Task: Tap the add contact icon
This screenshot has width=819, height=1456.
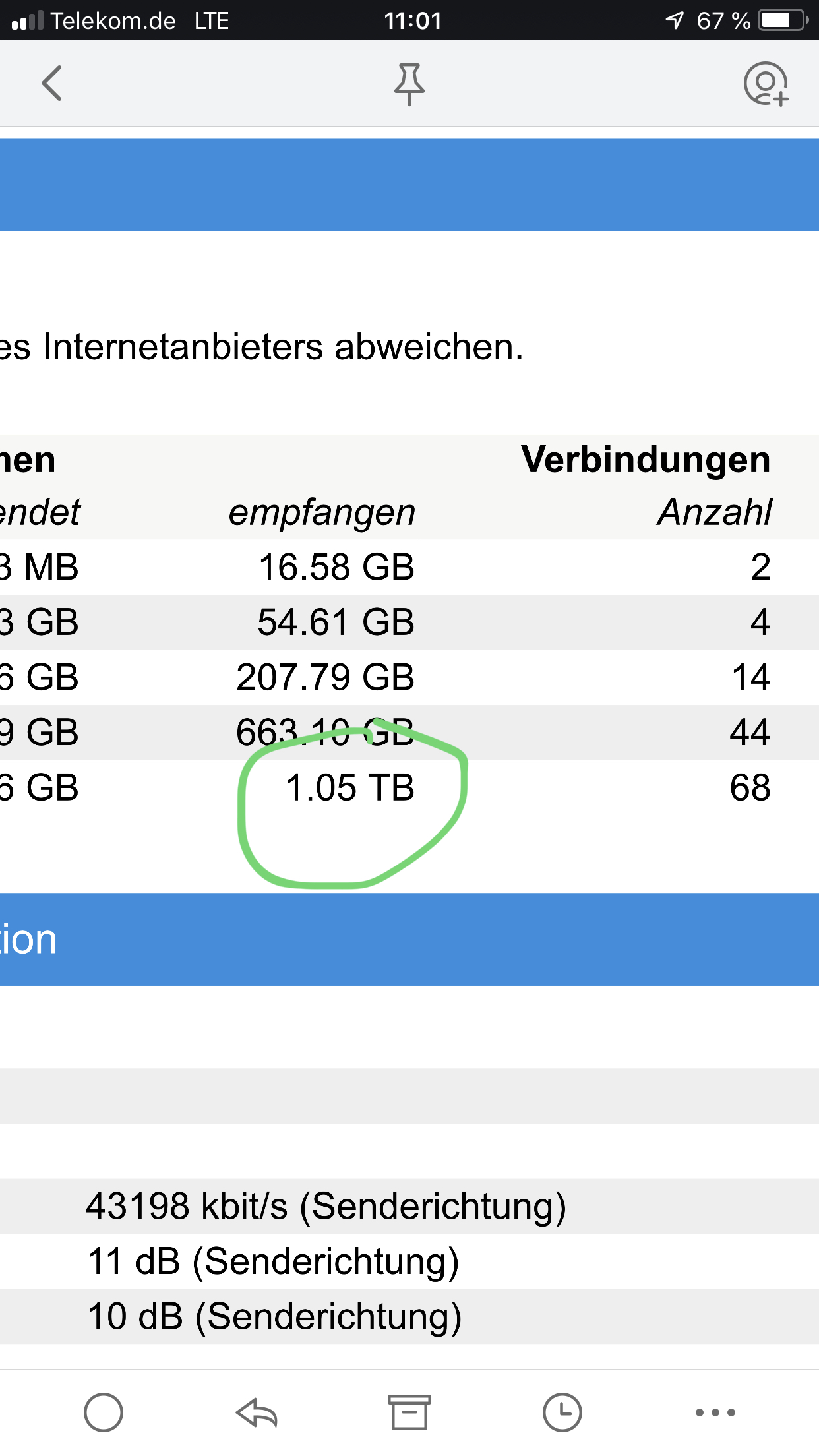Action: (766, 84)
